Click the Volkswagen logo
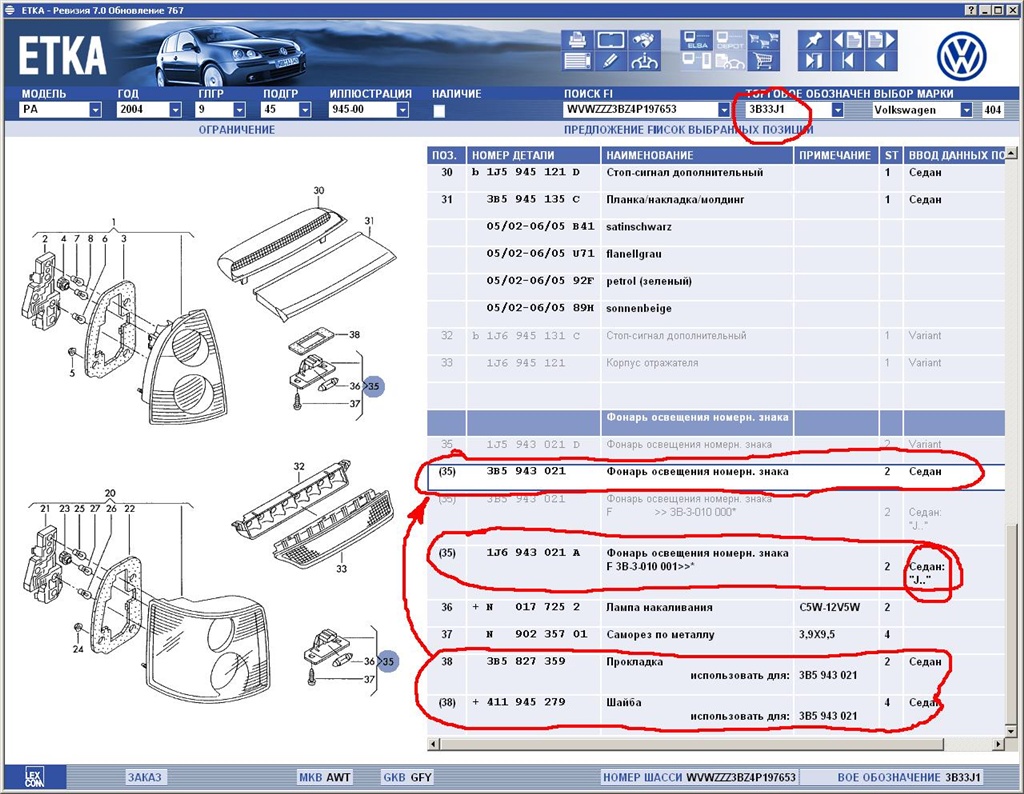Image resolution: width=1024 pixels, height=794 pixels. pos(961,56)
